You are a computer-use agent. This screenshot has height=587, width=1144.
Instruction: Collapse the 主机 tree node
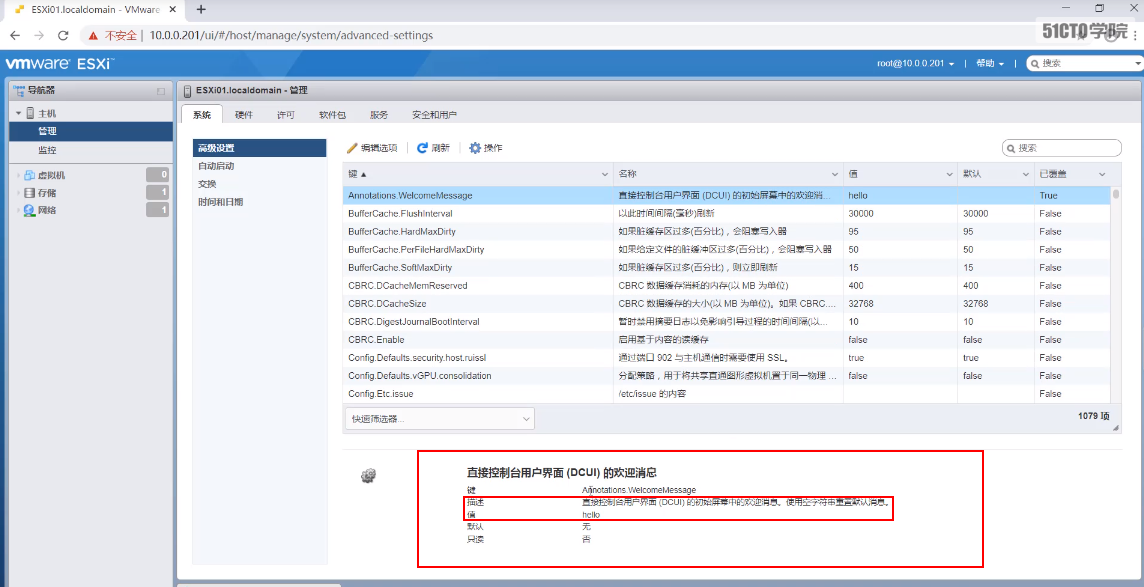[18, 114]
